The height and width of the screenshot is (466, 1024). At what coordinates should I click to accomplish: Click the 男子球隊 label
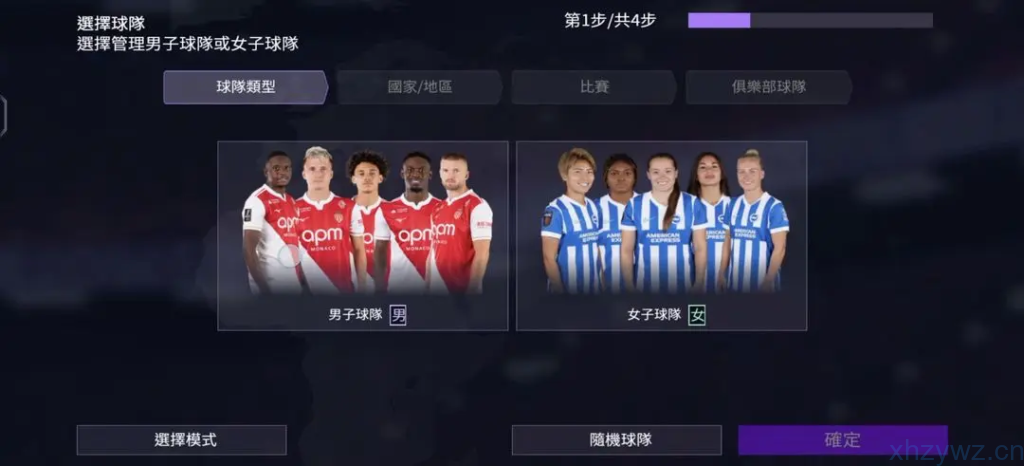355,315
